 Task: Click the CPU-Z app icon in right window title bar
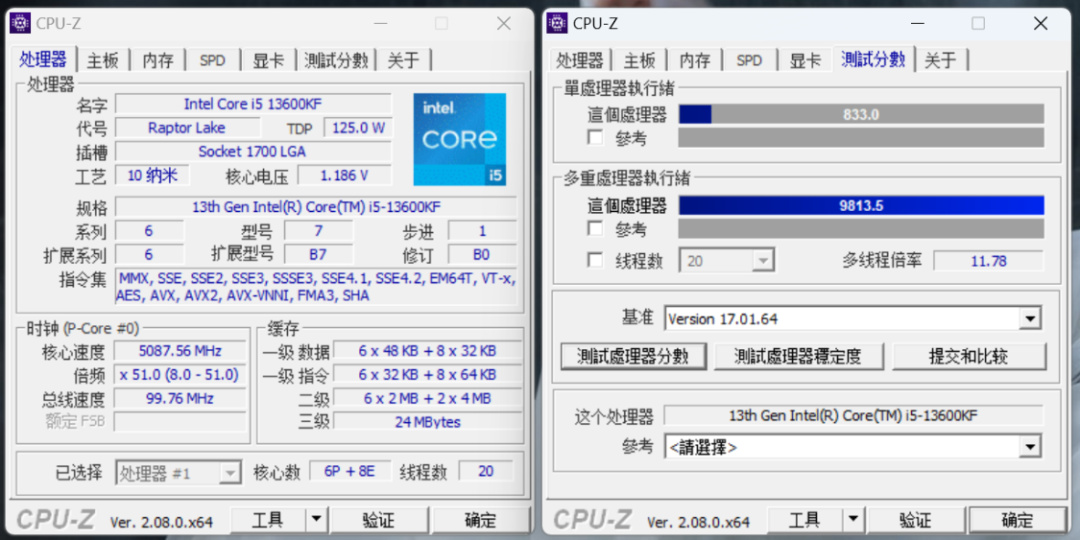(557, 23)
